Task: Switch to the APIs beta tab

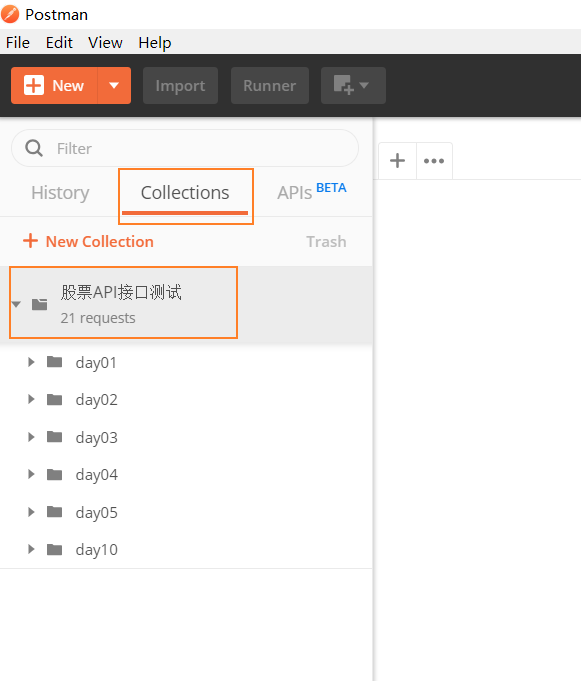Action: pos(312,192)
